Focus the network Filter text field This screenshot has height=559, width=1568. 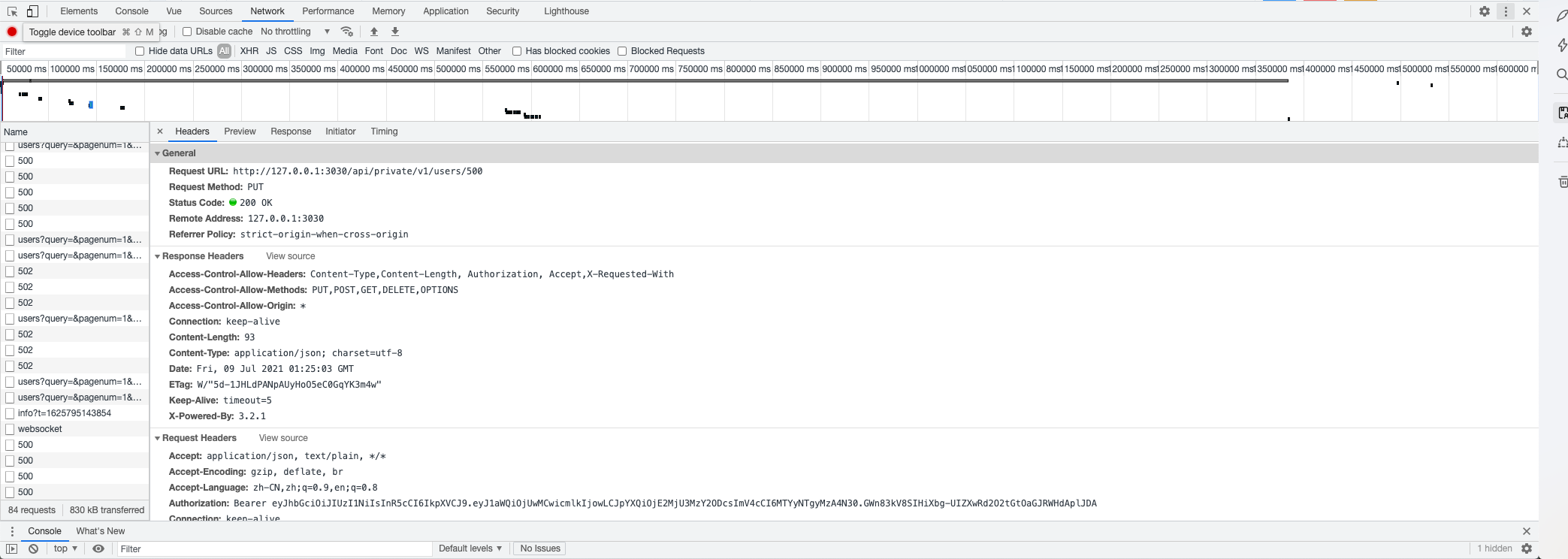[64, 51]
